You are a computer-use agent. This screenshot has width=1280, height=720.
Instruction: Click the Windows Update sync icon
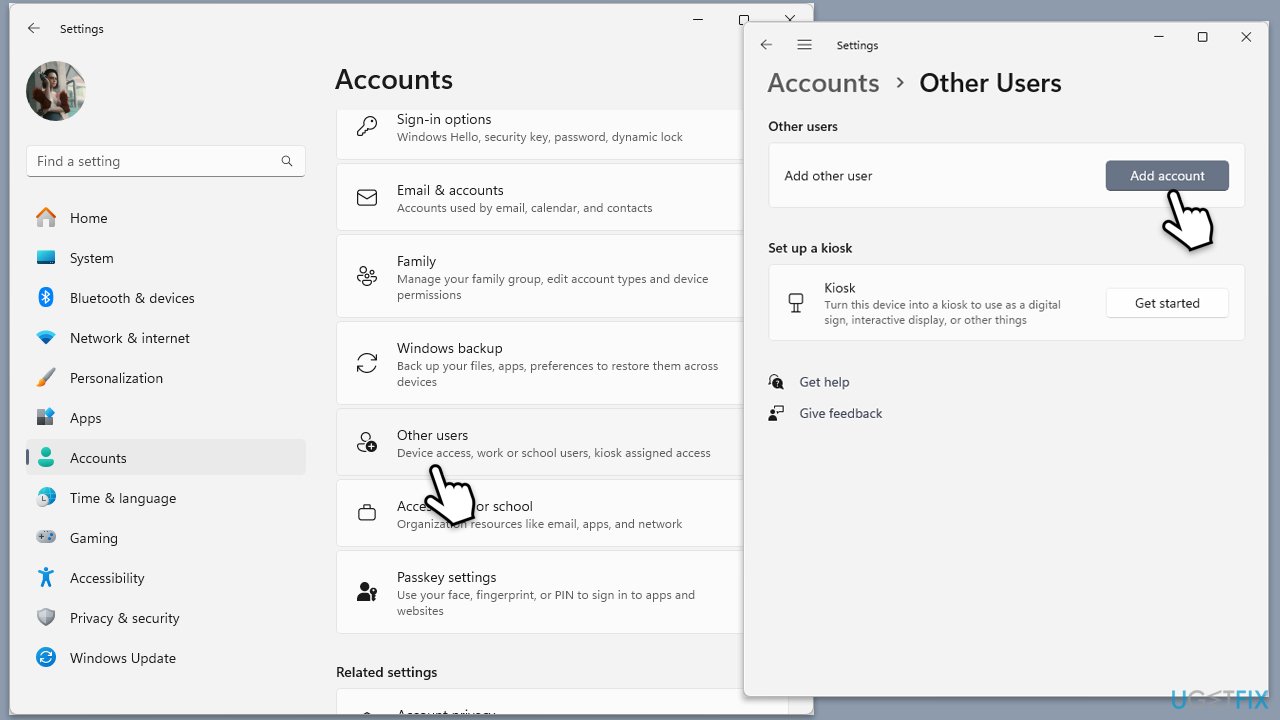tap(46, 658)
